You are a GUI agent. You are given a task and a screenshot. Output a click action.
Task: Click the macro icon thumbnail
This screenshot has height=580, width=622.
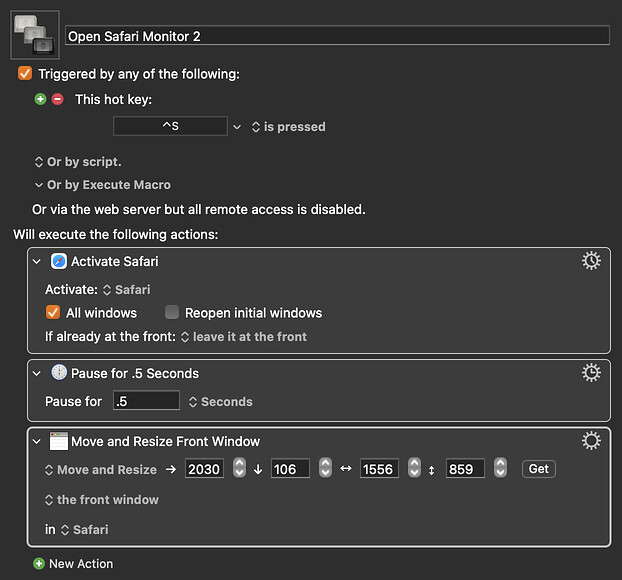tap(35, 35)
